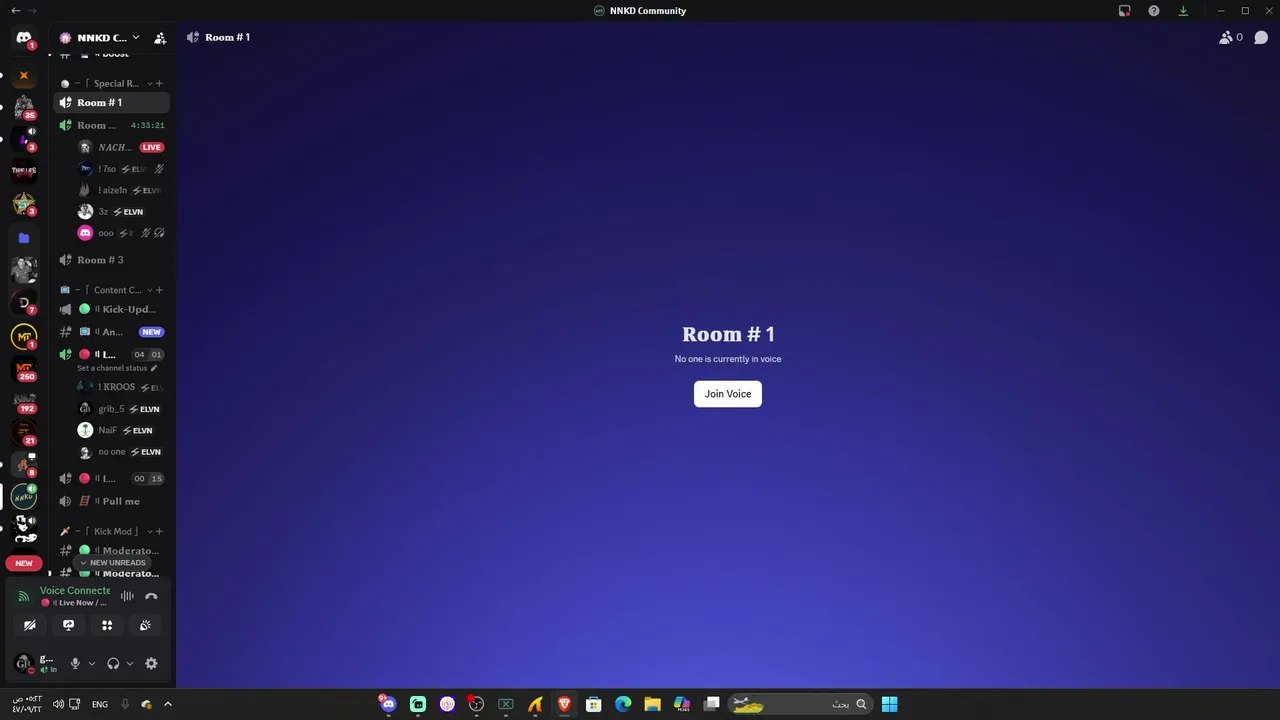
Task: Open the server with 192 badge
Action: click(x=24, y=401)
